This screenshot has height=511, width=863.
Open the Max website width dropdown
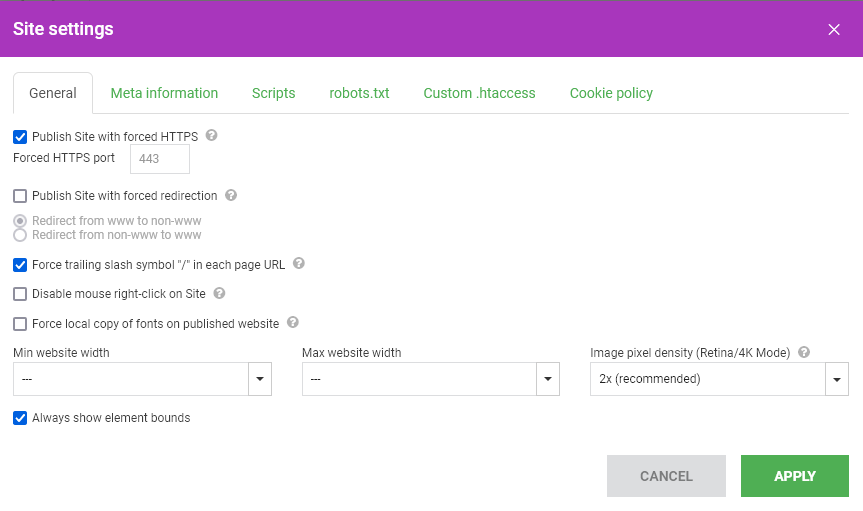(x=431, y=379)
